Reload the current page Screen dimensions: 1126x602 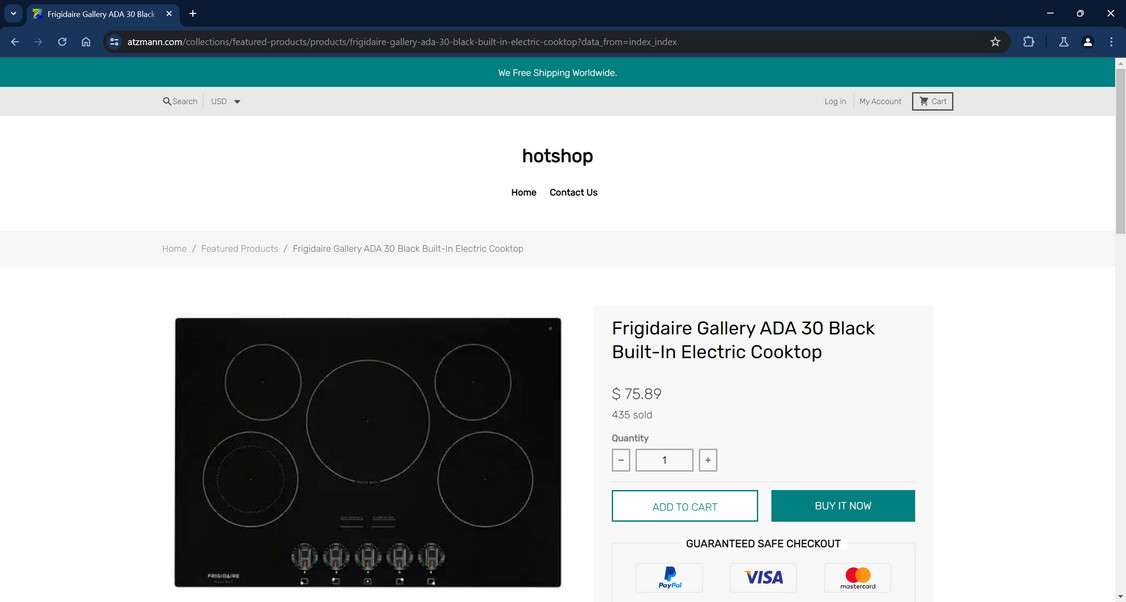click(x=62, y=42)
